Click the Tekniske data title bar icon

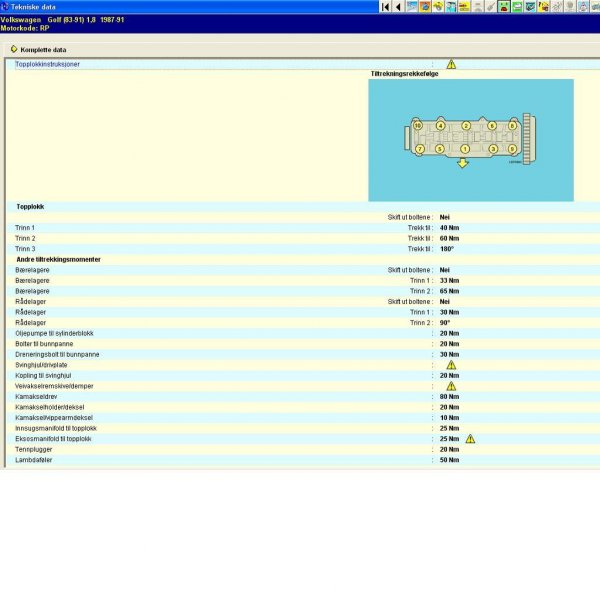click(5, 6)
